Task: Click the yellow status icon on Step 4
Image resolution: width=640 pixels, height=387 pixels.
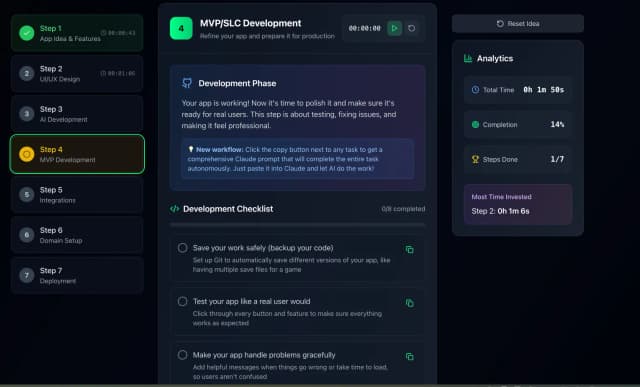Action: pyautogui.click(x=27, y=154)
